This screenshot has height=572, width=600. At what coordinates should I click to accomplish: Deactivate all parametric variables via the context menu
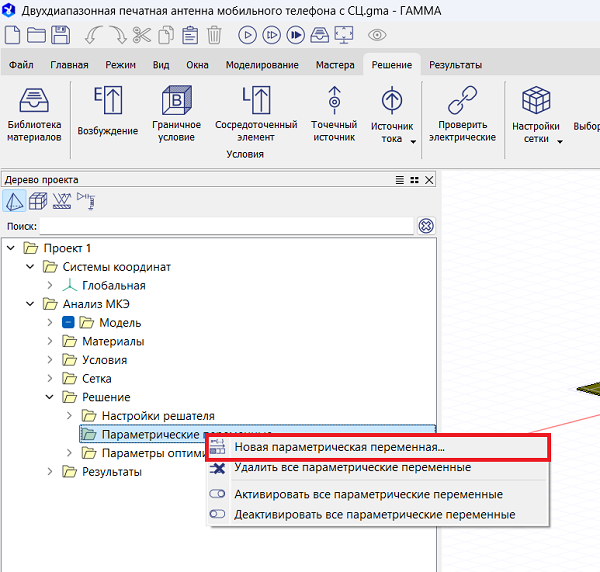374,514
